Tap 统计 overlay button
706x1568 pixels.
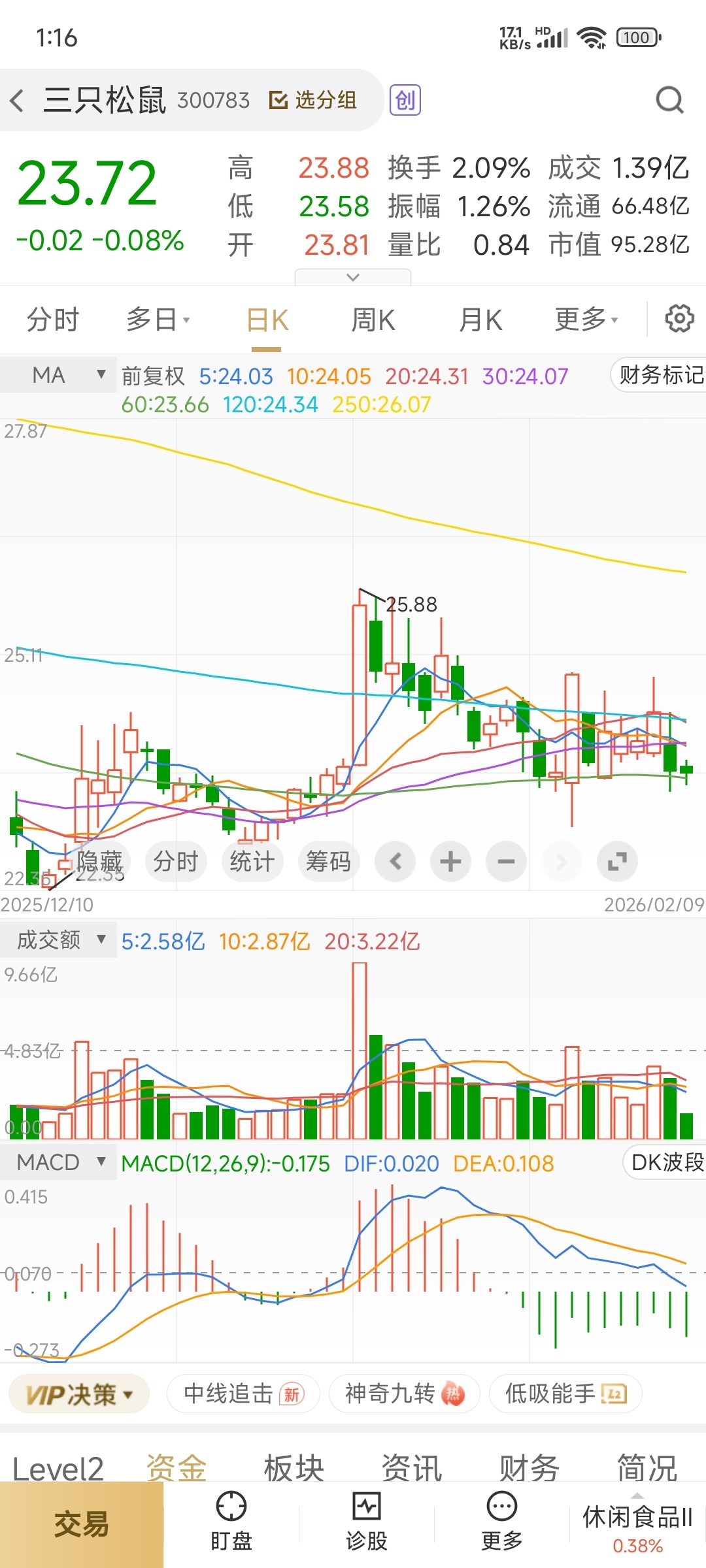[252, 861]
